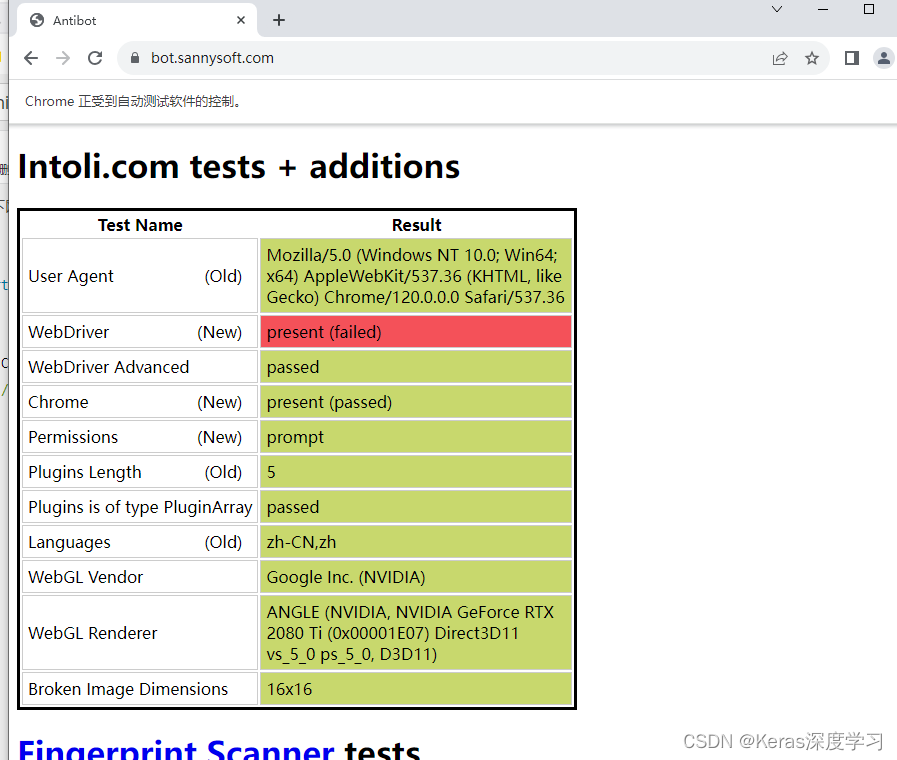Click 'Plugins is of type PluginArray' label
Viewport: 897px width, 760px height.
click(140, 507)
